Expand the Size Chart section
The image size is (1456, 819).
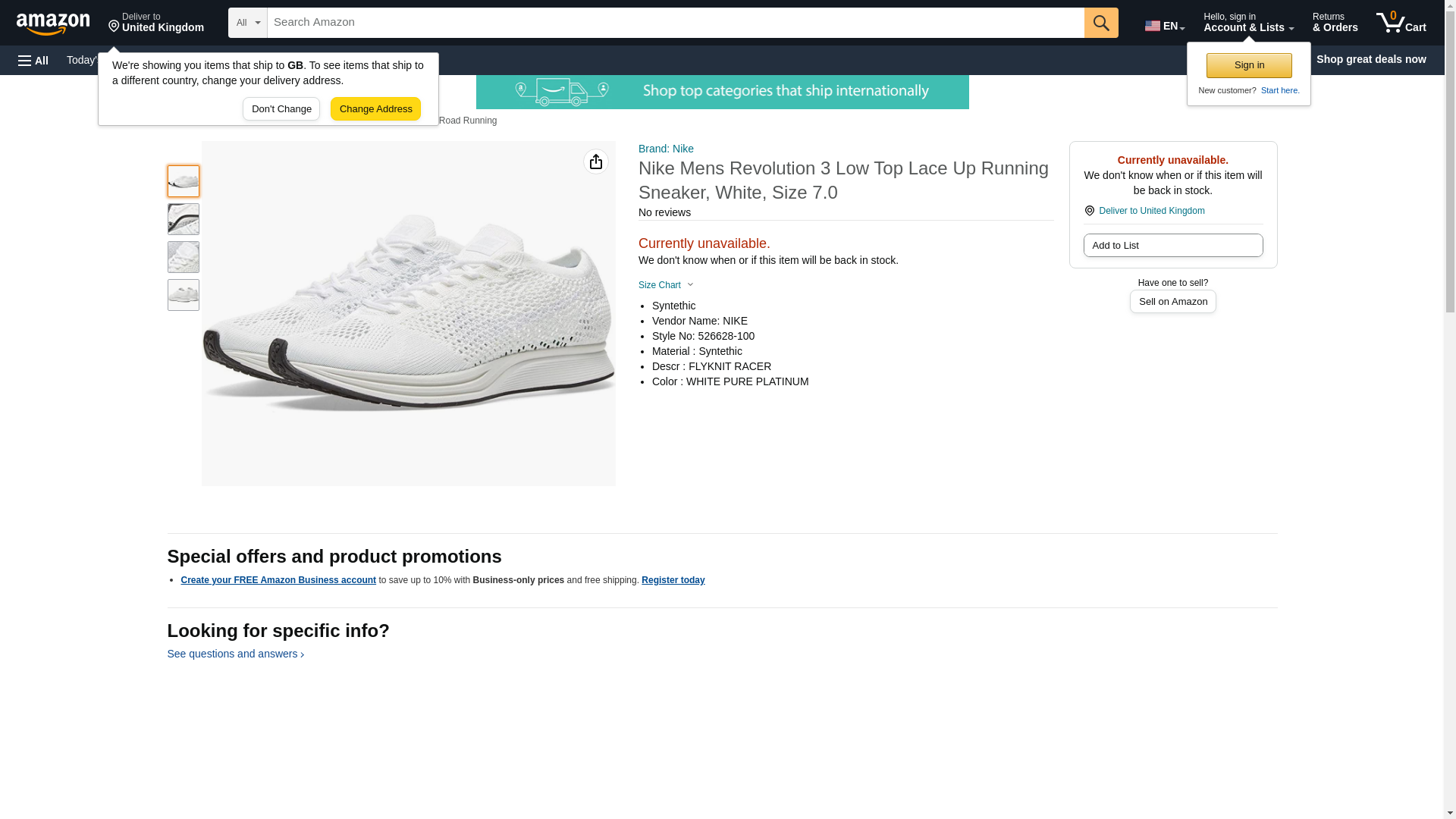(666, 285)
